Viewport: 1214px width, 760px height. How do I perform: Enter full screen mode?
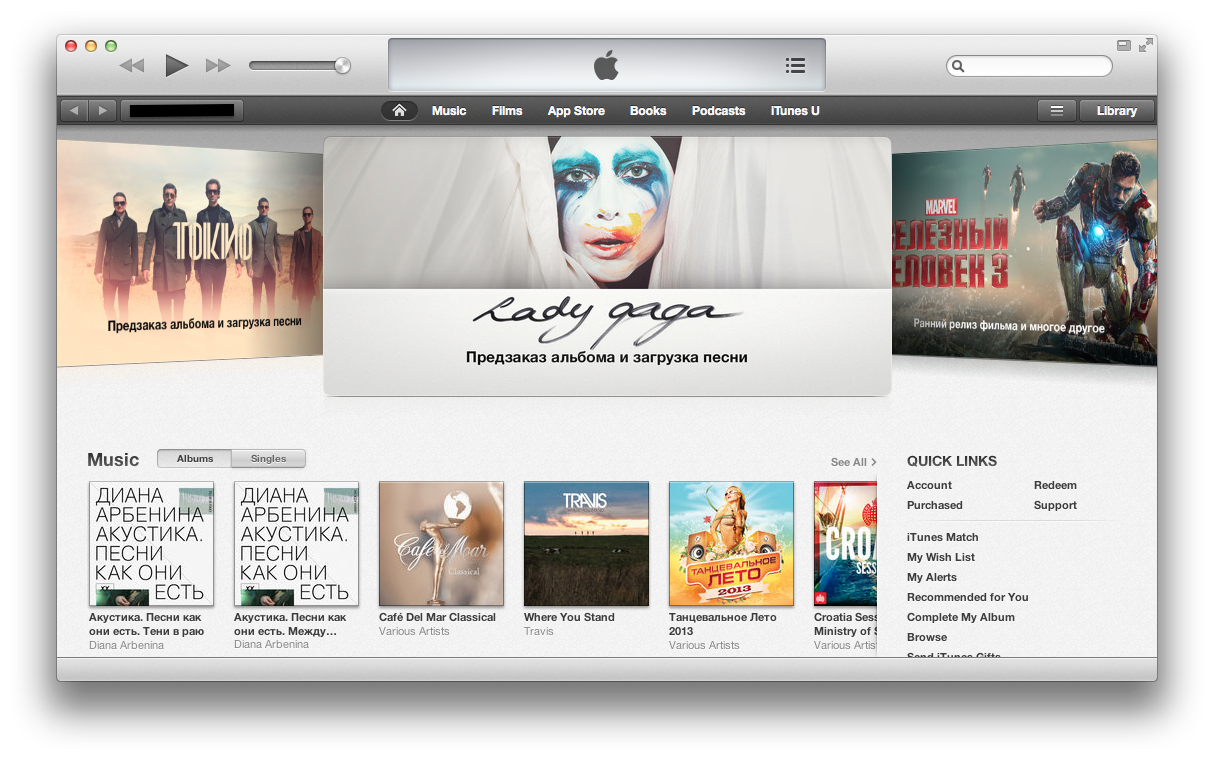(1146, 45)
